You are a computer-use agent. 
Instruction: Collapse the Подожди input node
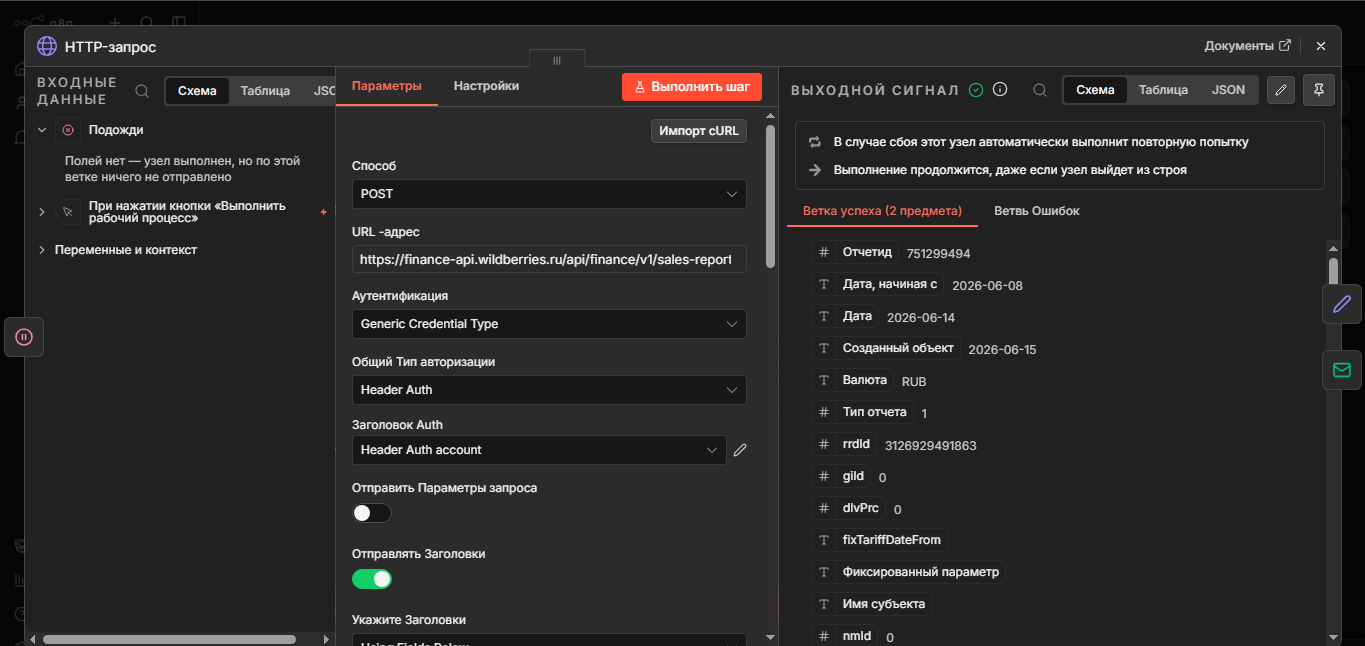pos(42,130)
